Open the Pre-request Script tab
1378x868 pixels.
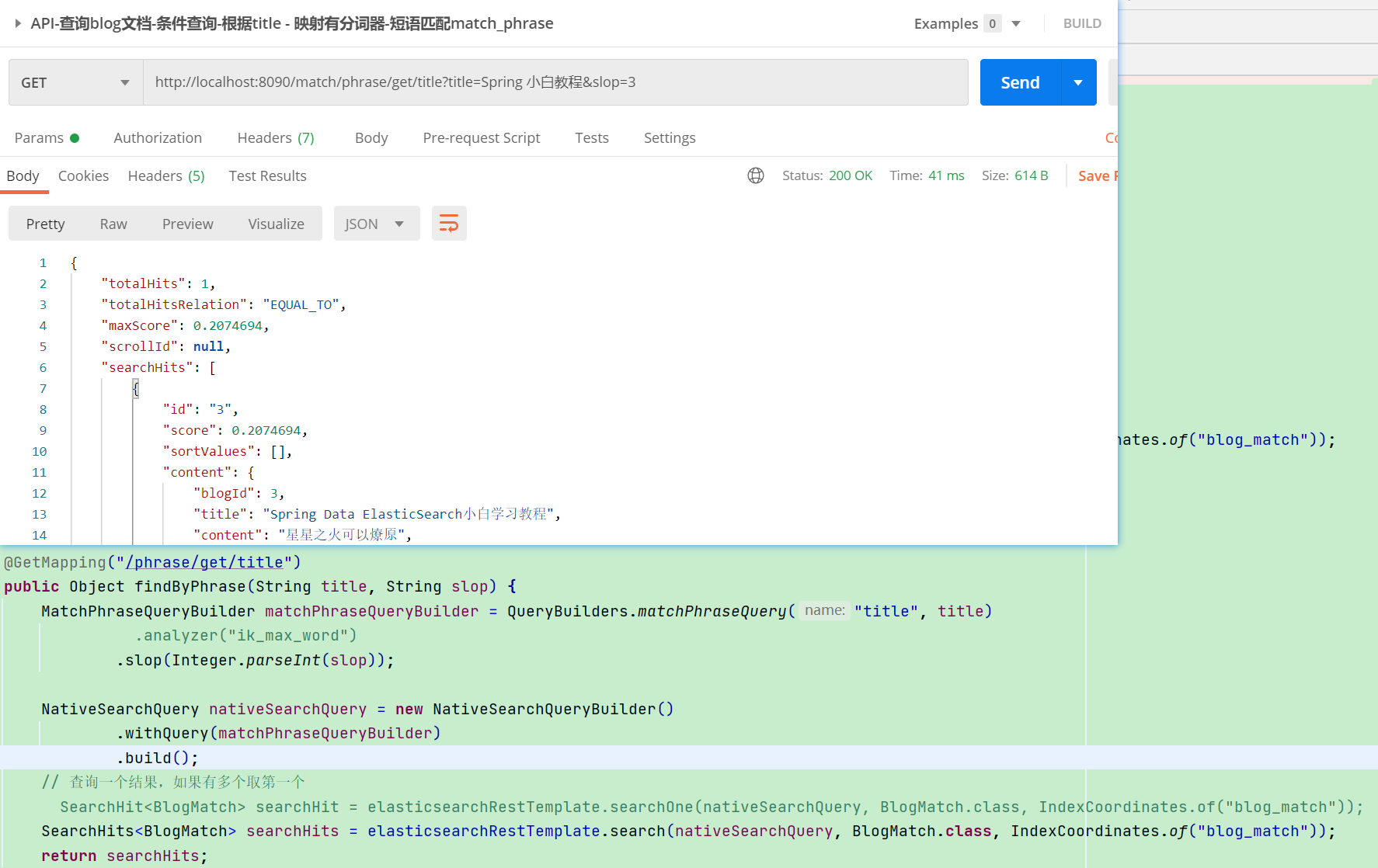click(x=482, y=137)
